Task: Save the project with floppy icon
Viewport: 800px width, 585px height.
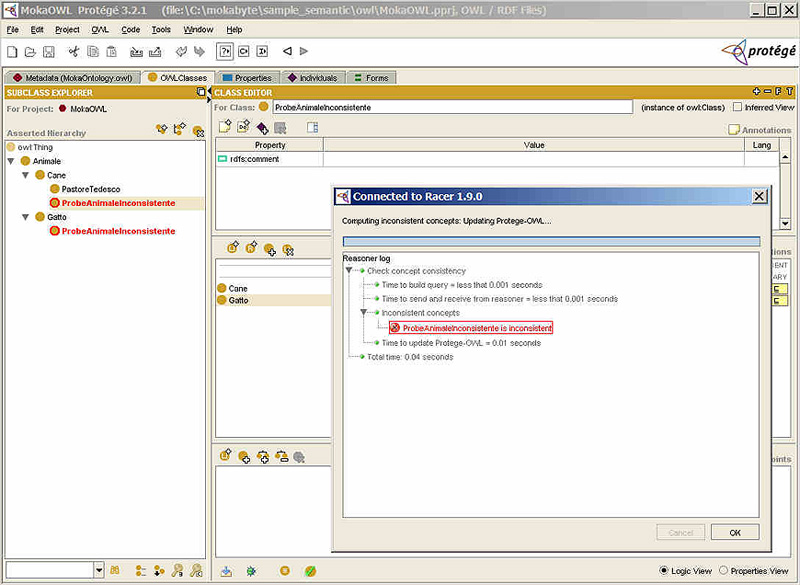Action: [x=48, y=52]
